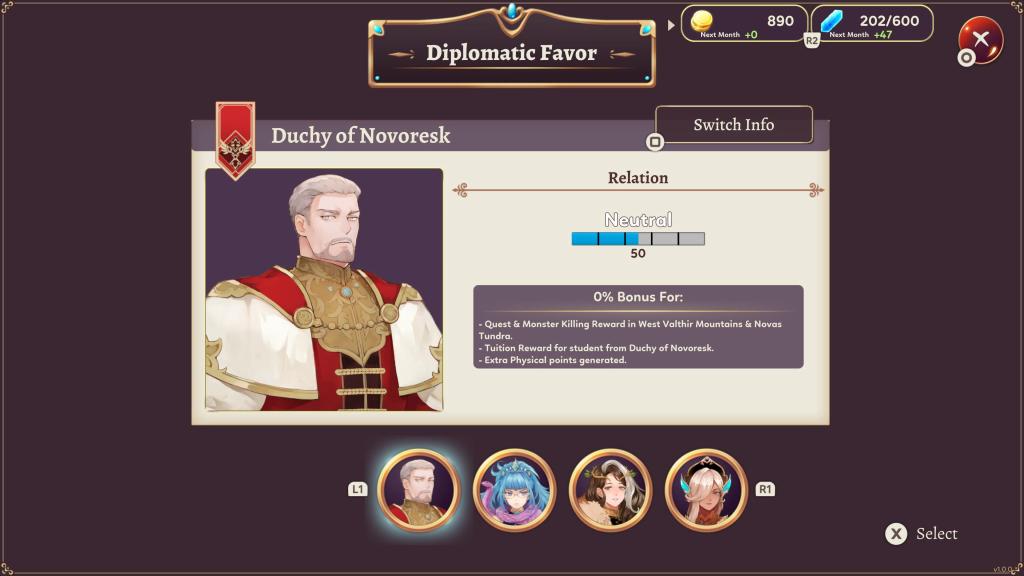This screenshot has width=1024, height=576.
Task: Select the grey-haired Duke portrait icon
Action: [x=419, y=490]
